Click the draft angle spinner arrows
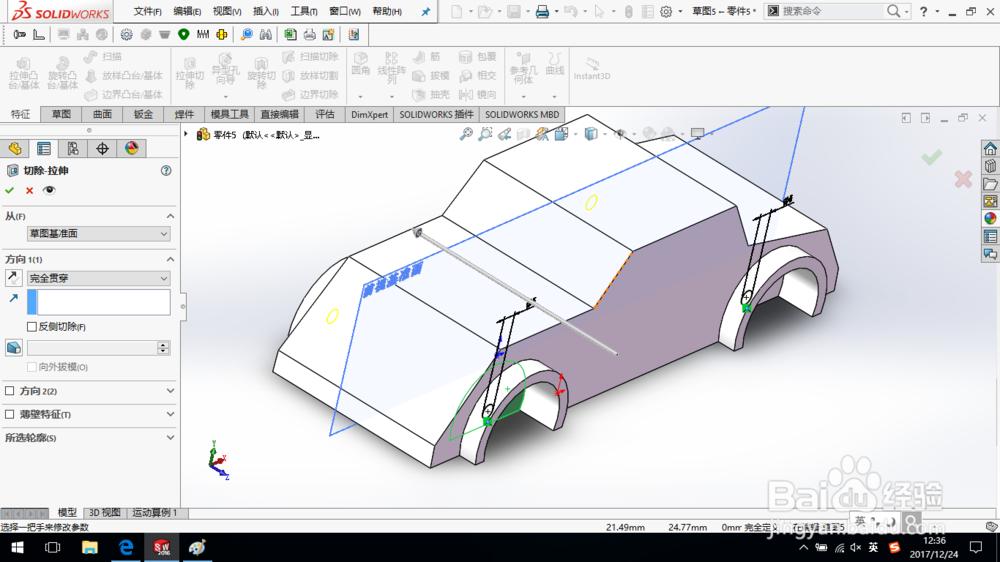 pos(163,348)
